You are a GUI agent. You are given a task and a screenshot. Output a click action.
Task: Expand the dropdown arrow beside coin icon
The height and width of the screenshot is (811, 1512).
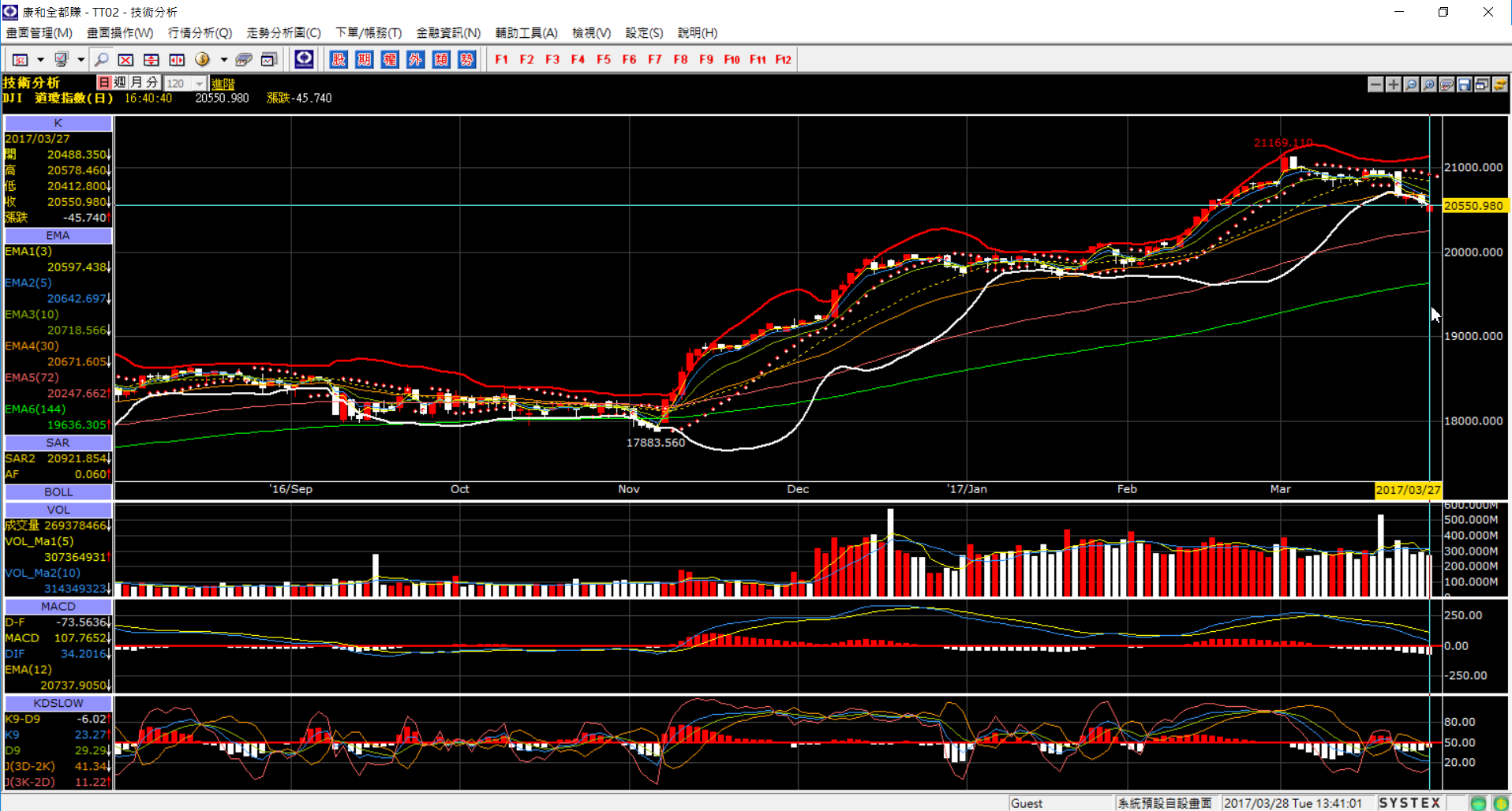coord(224,59)
